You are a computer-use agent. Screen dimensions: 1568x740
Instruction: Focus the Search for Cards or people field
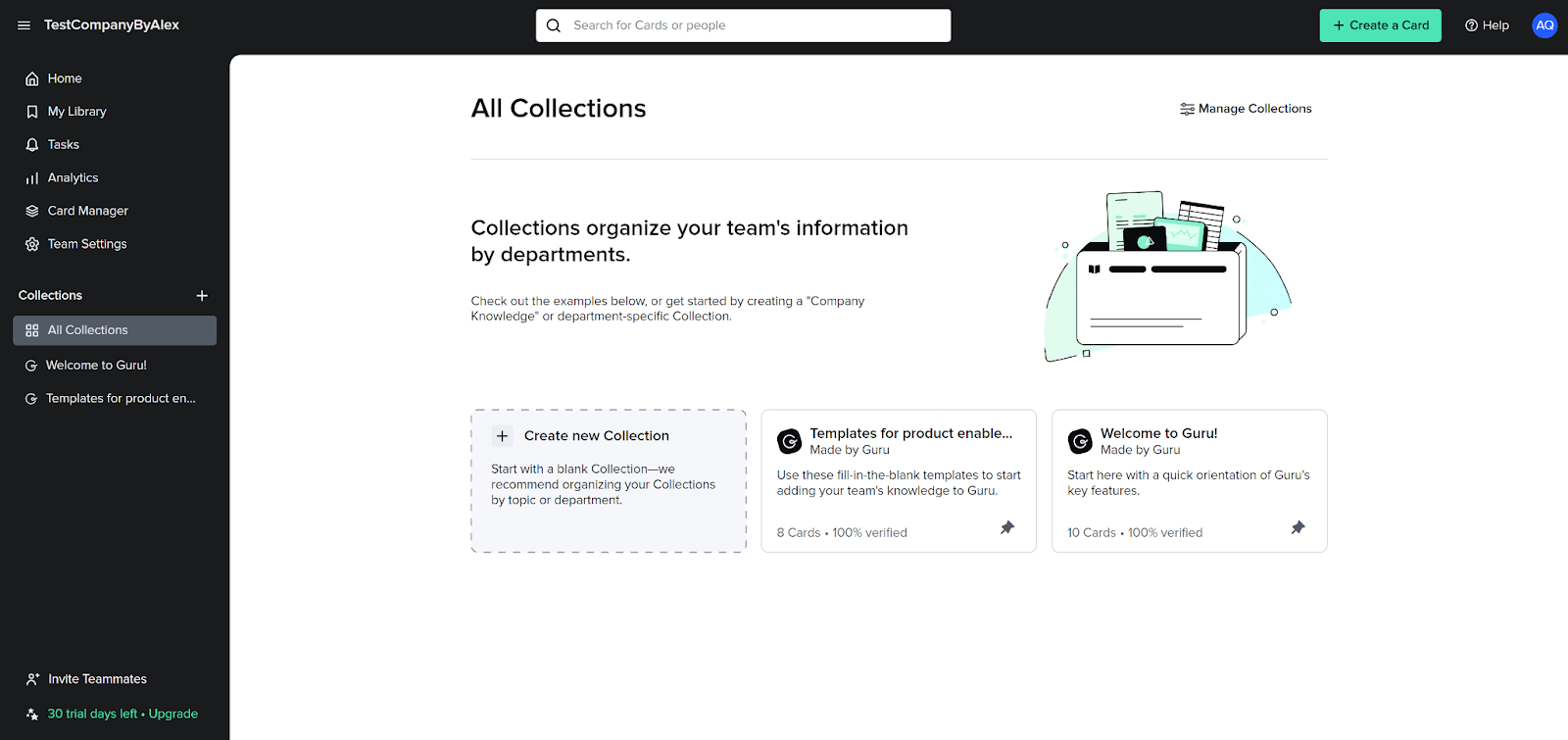click(755, 25)
